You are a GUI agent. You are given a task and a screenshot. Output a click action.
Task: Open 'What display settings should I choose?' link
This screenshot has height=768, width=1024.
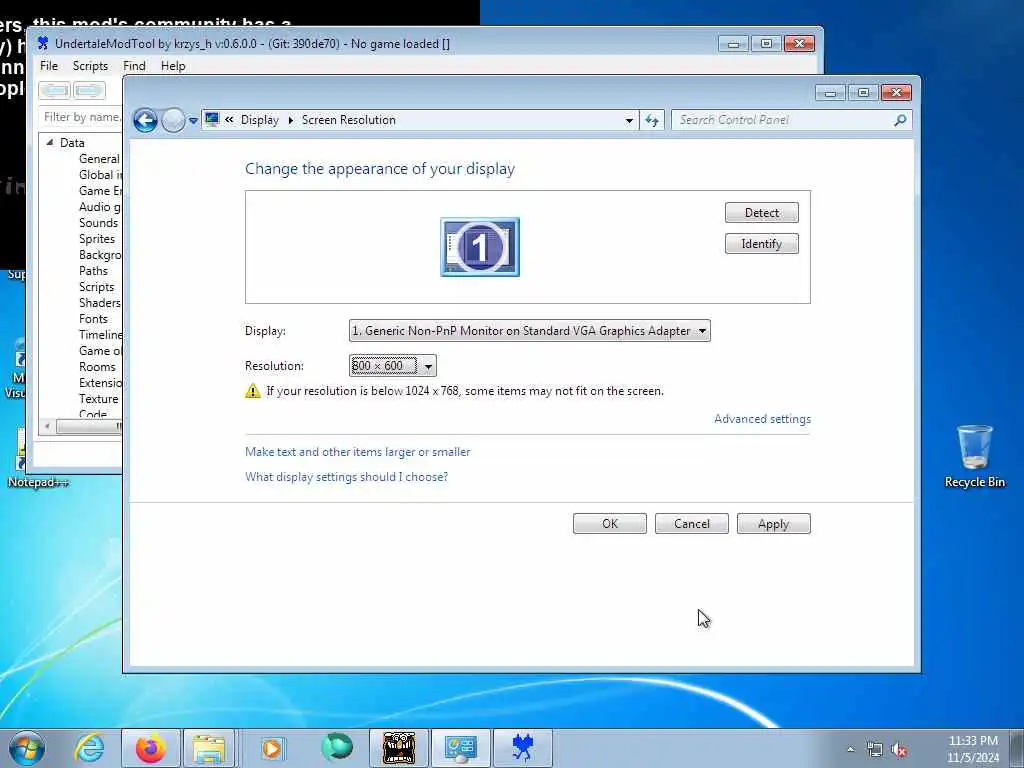[x=346, y=477]
